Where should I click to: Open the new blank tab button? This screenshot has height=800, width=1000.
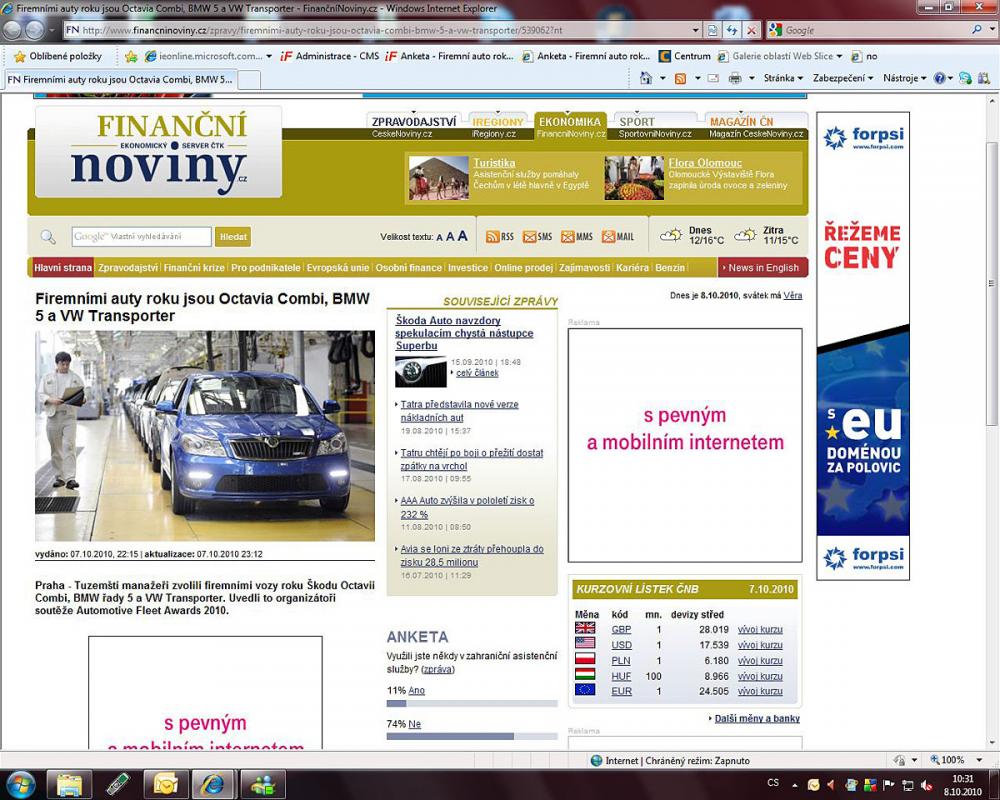[249, 80]
